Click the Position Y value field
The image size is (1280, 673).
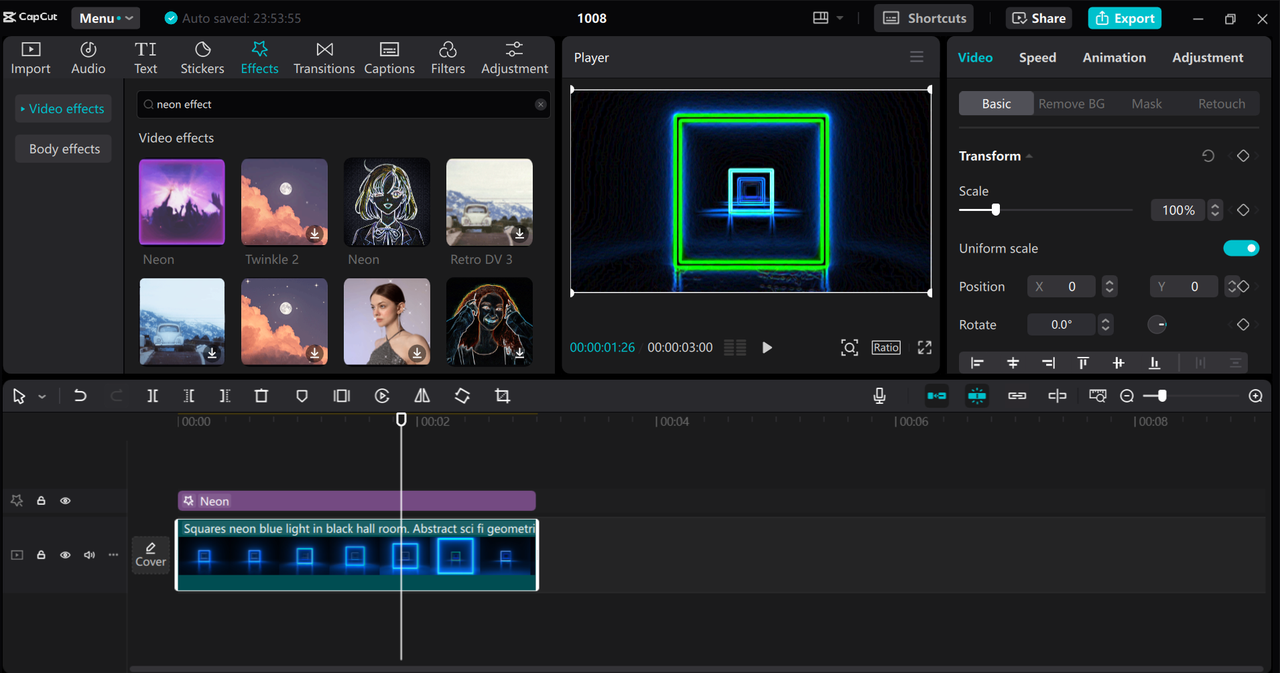pos(1185,286)
